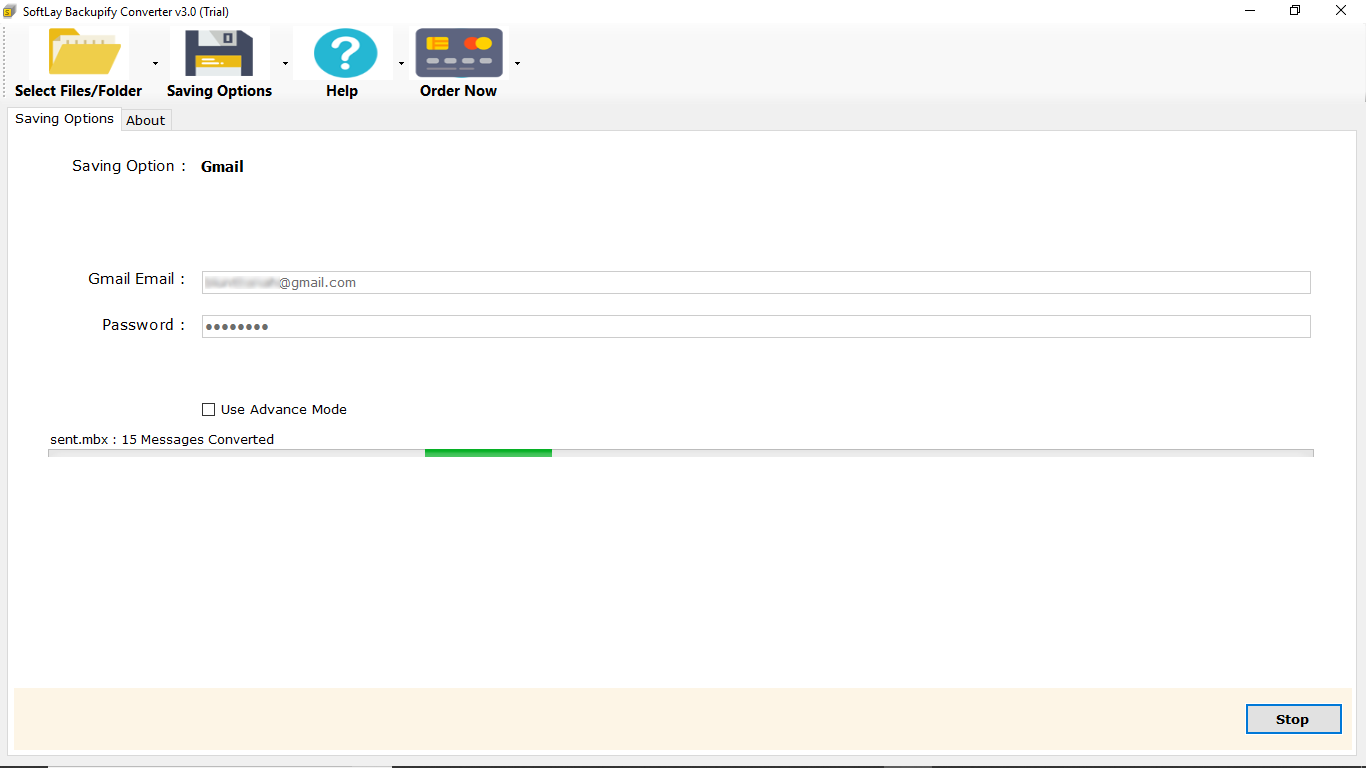Switch to the About tab
1366x768 pixels.
coord(146,120)
